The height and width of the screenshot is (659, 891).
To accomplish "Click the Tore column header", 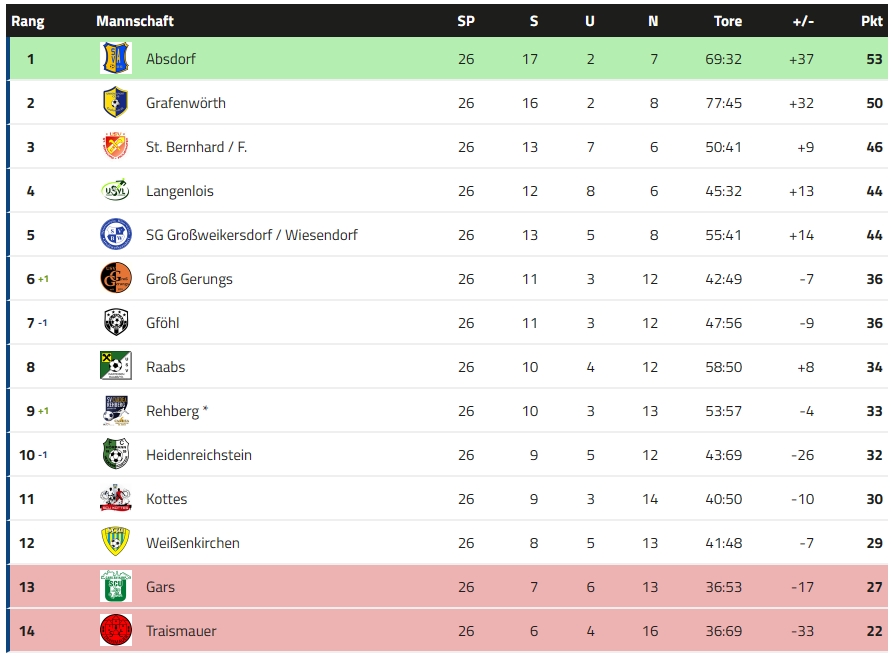I will tap(728, 21).
